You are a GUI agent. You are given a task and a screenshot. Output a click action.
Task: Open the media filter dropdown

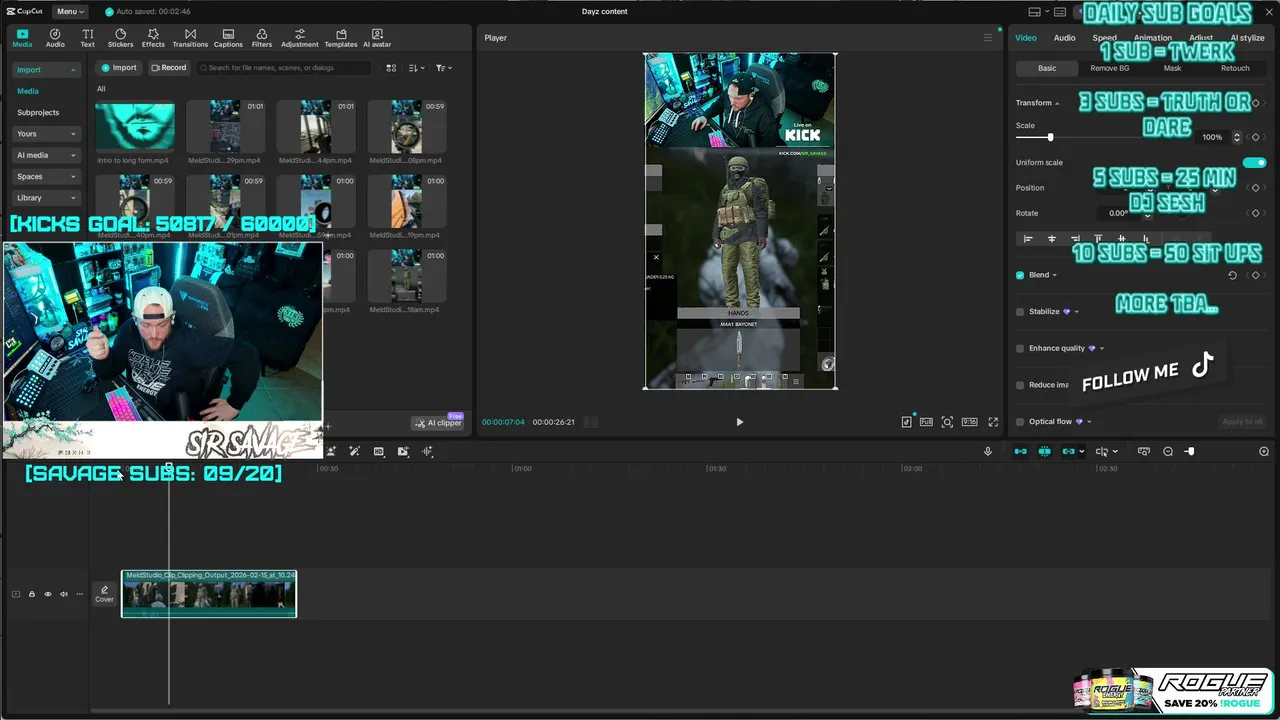[444, 68]
